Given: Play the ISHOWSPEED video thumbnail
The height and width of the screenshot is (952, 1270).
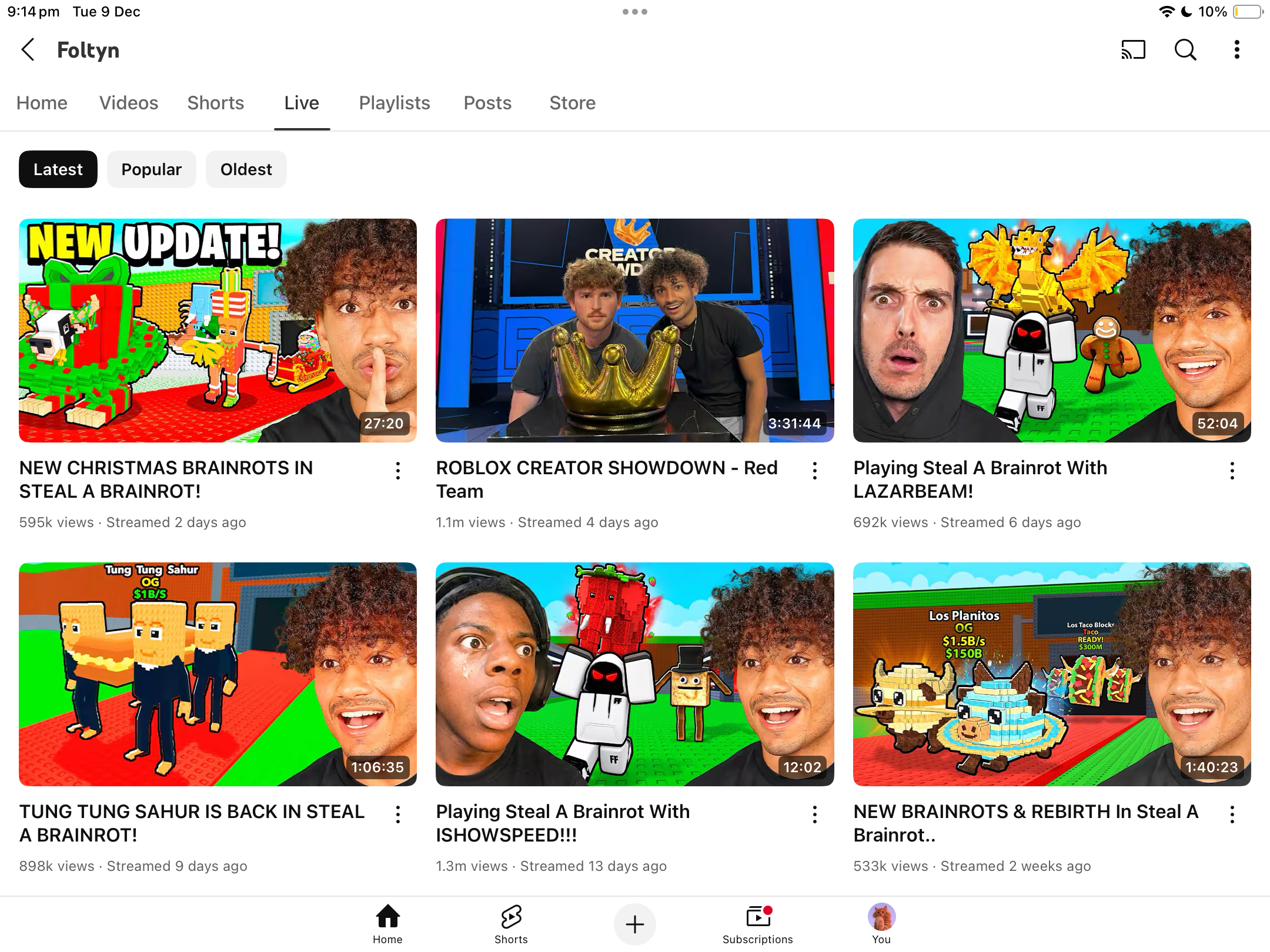Looking at the screenshot, I should [x=634, y=674].
